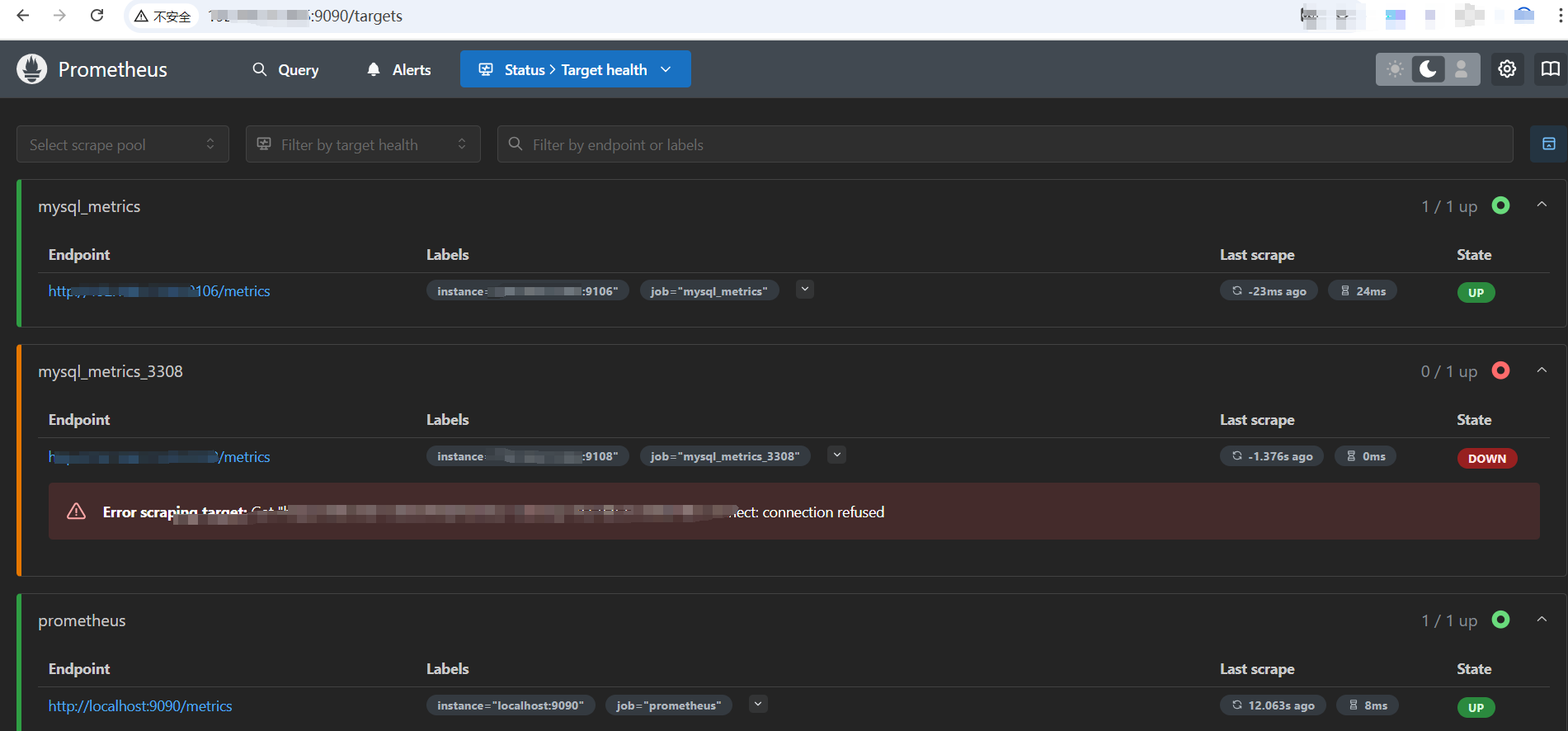Click red health ring for mysql_metrics_3308
1568x731 pixels.
(x=1501, y=370)
